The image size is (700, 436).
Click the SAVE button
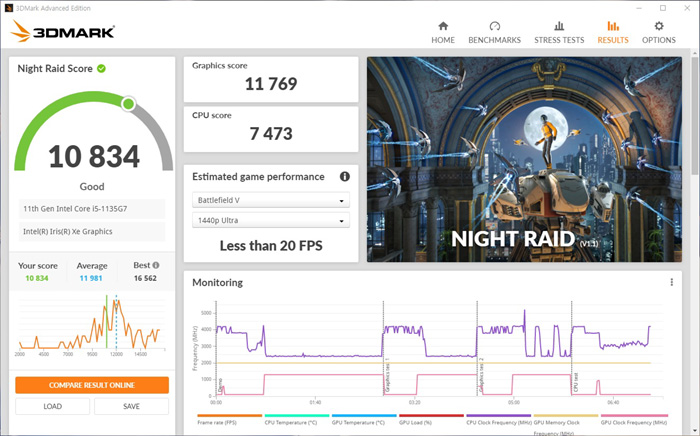(x=131, y=407)
